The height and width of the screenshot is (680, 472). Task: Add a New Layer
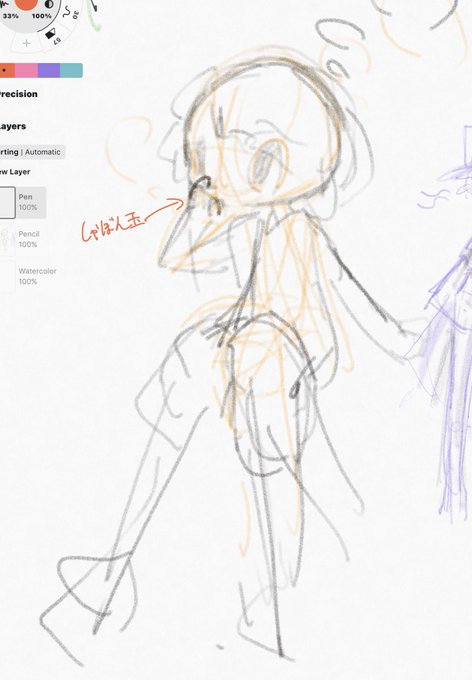pyautogui.click(x=15, y=172)
